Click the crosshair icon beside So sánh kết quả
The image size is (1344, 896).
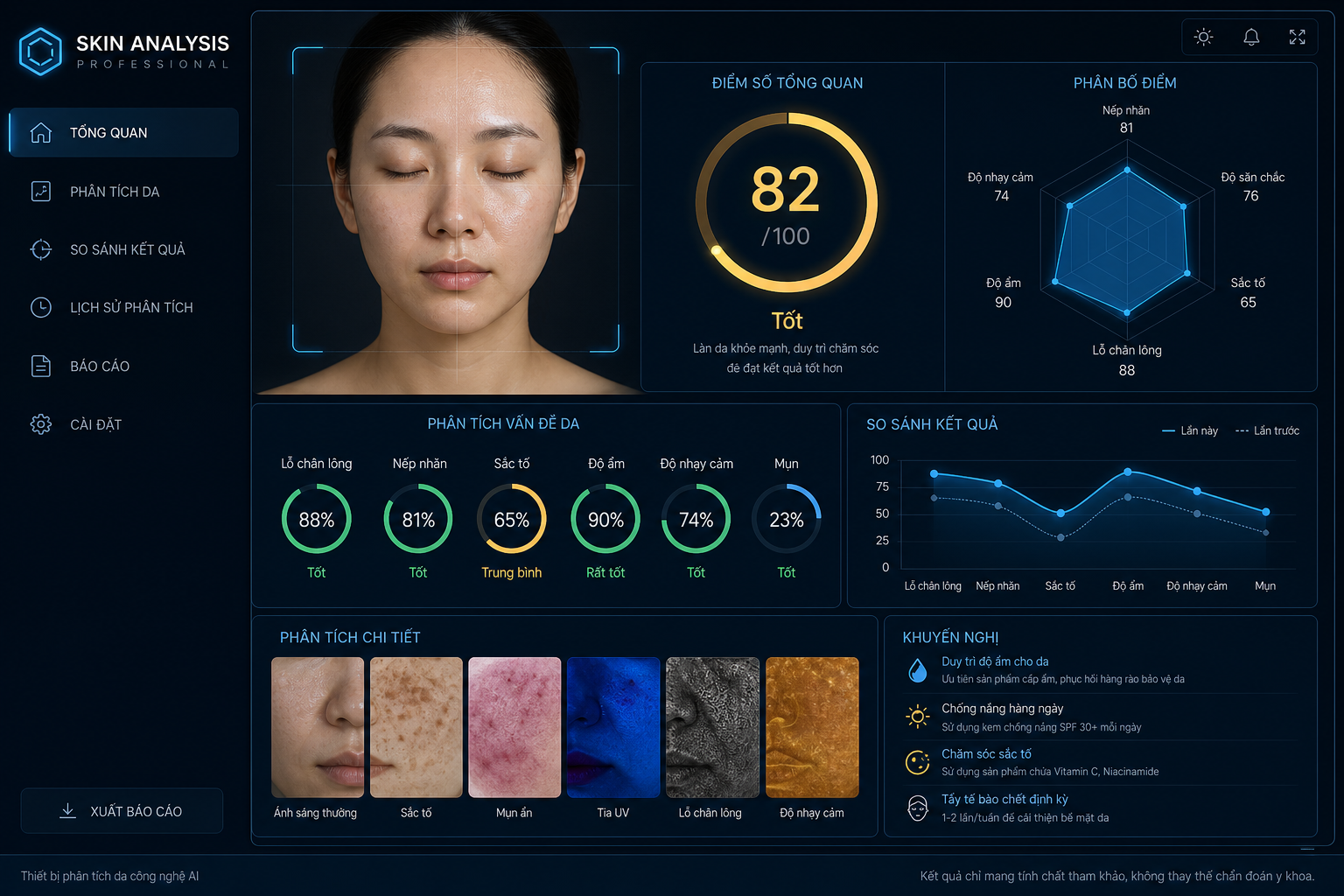tap(41, 249)
